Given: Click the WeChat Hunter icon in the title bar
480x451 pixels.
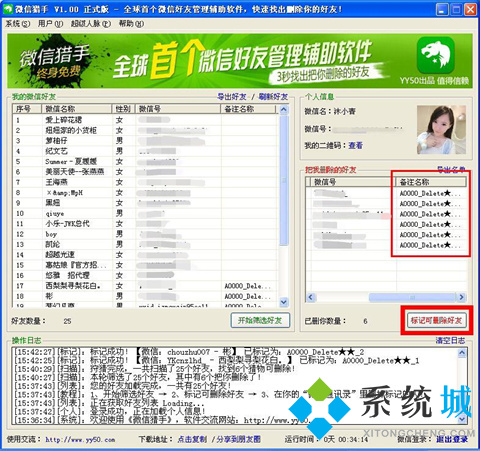Looking at the screenshot, I should [7, 9].
